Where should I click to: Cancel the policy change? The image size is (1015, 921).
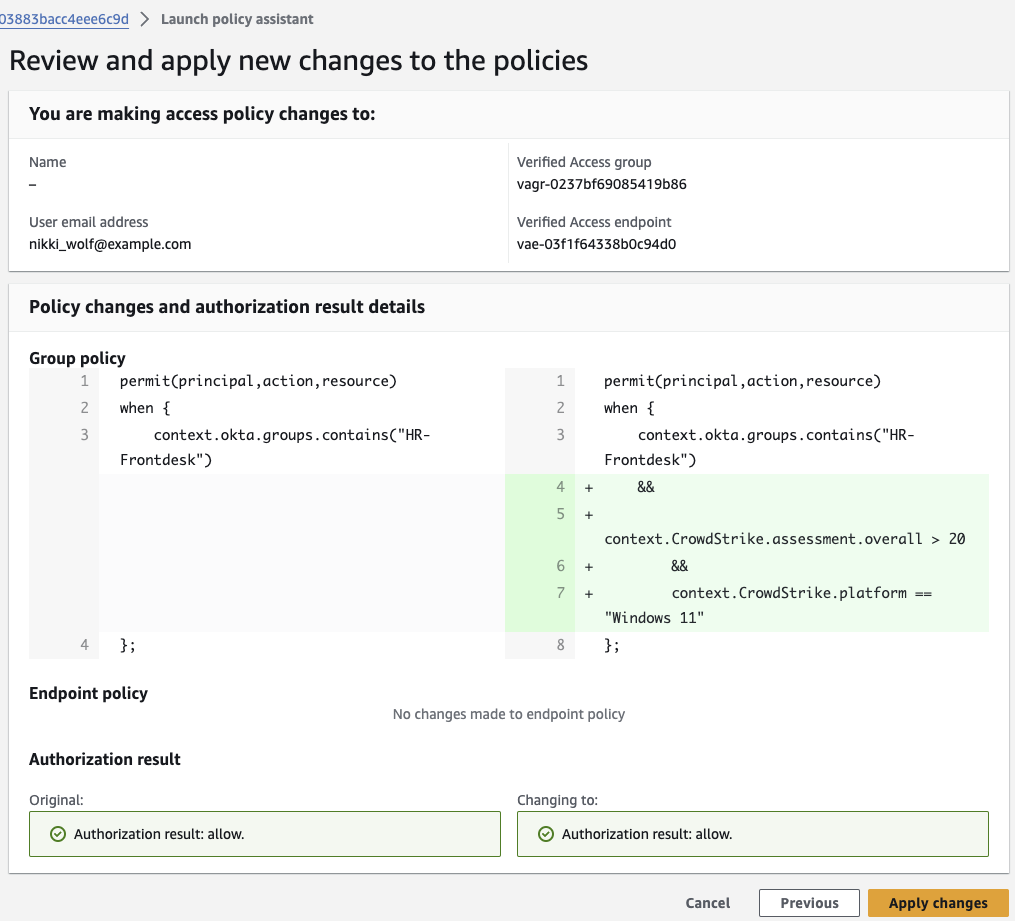tap(707, 902)
